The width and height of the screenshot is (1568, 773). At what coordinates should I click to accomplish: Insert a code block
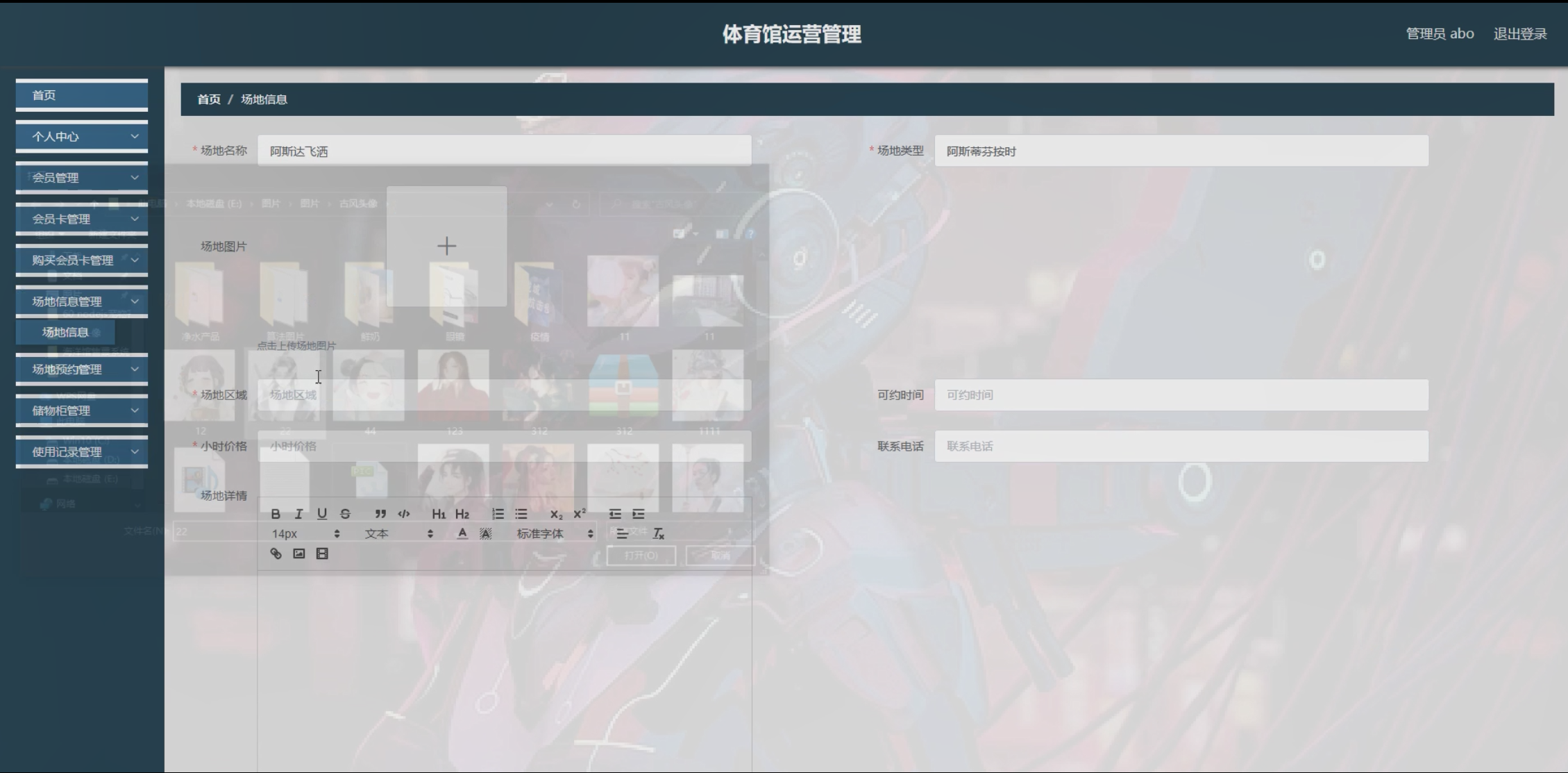(x=404, y=514)
